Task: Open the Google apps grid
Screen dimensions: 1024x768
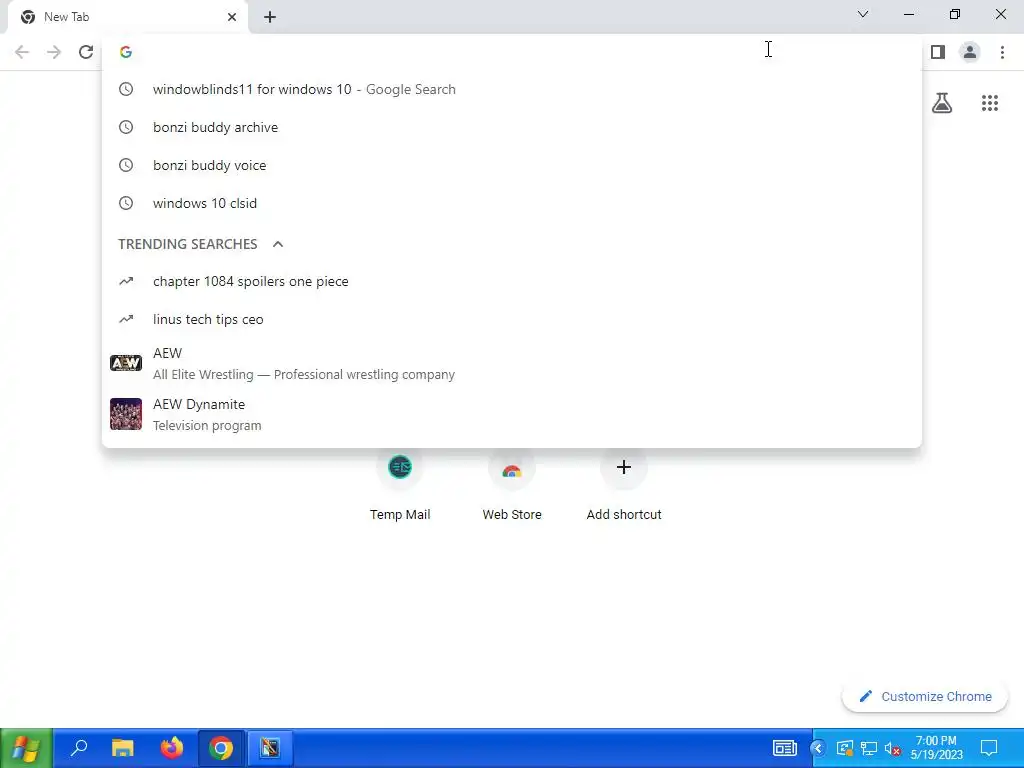Action: 989,103
